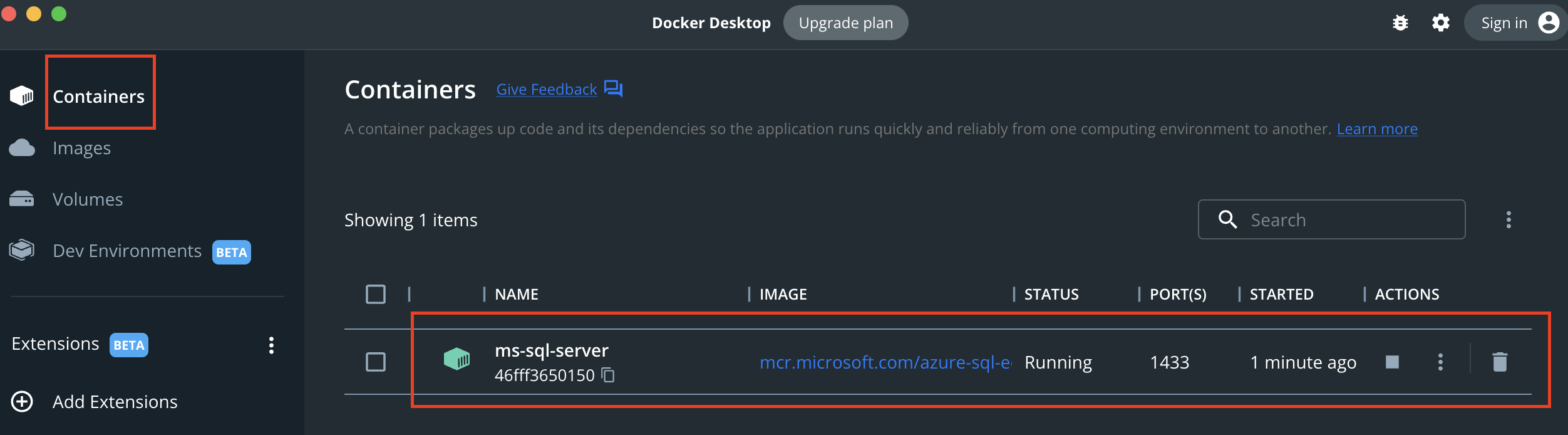Click the Running status text
The image size is (1568, 435).
coord(1058,362)
